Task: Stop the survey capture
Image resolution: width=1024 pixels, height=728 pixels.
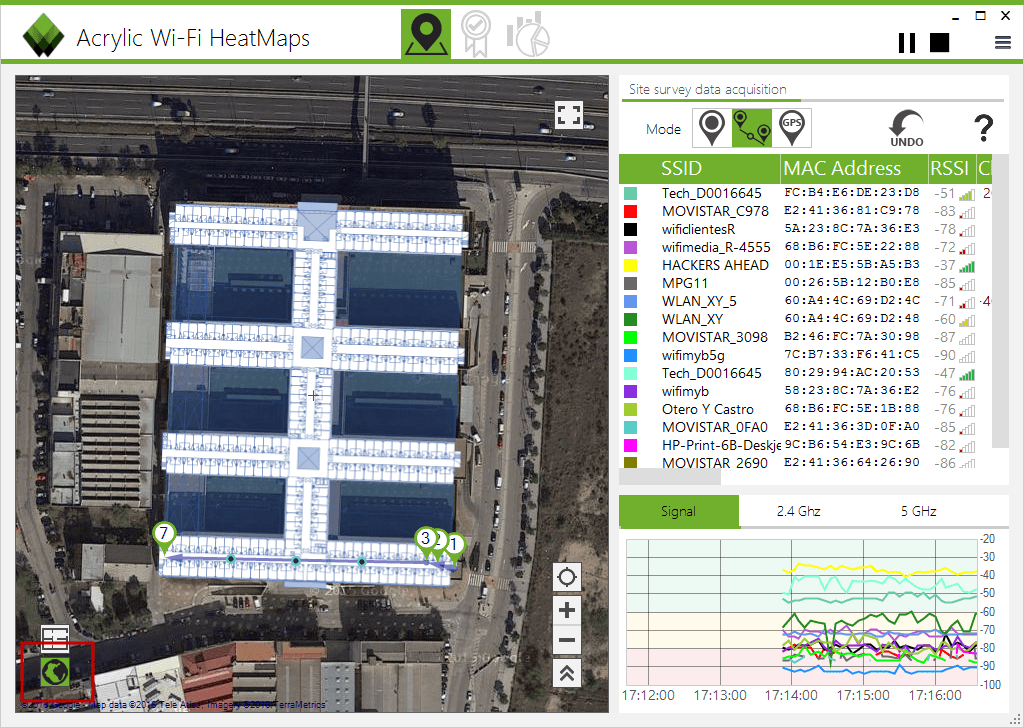Action: (939, 42)
